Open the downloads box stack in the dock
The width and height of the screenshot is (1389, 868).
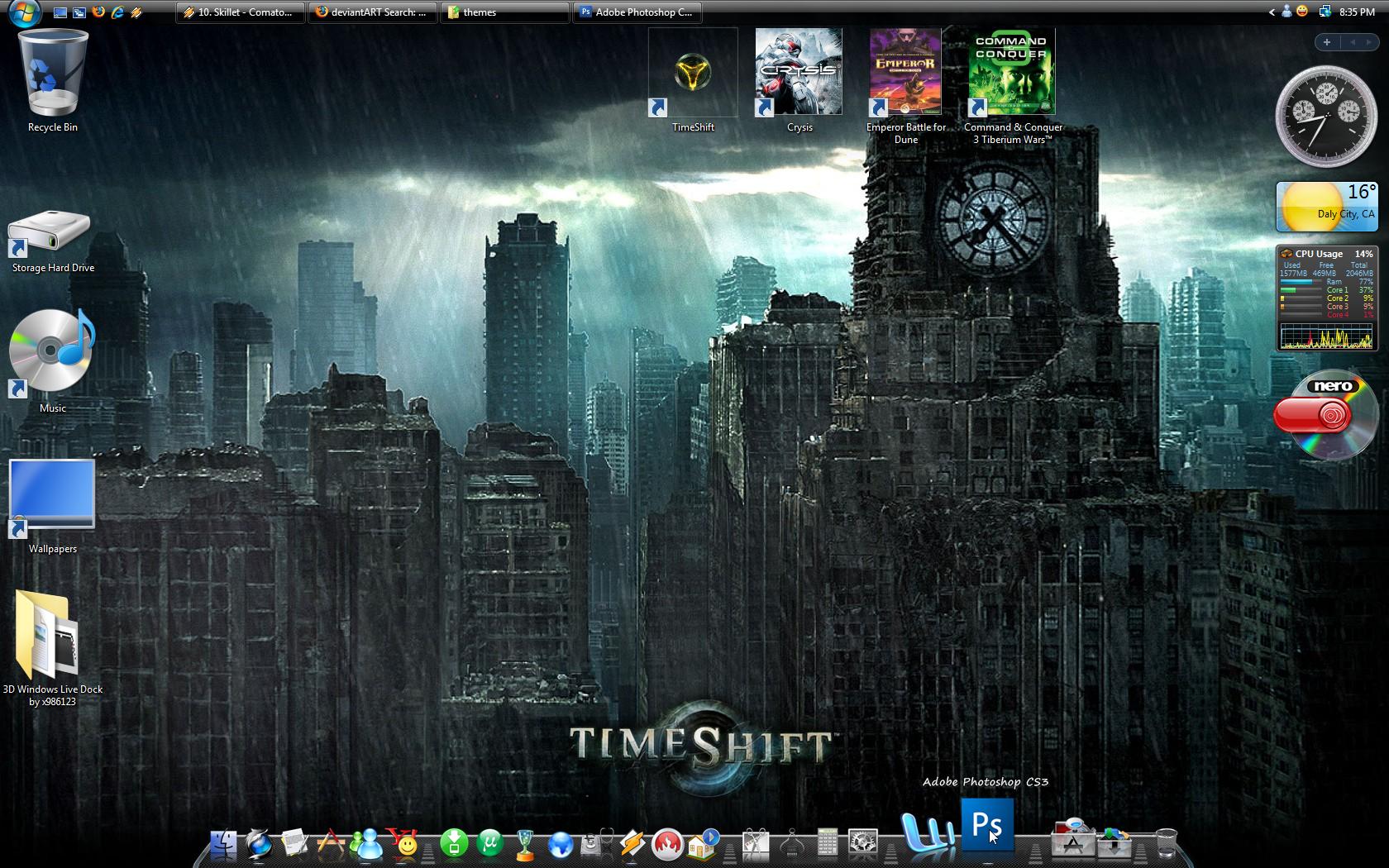pyautogui.click(x=1115, y=842)
